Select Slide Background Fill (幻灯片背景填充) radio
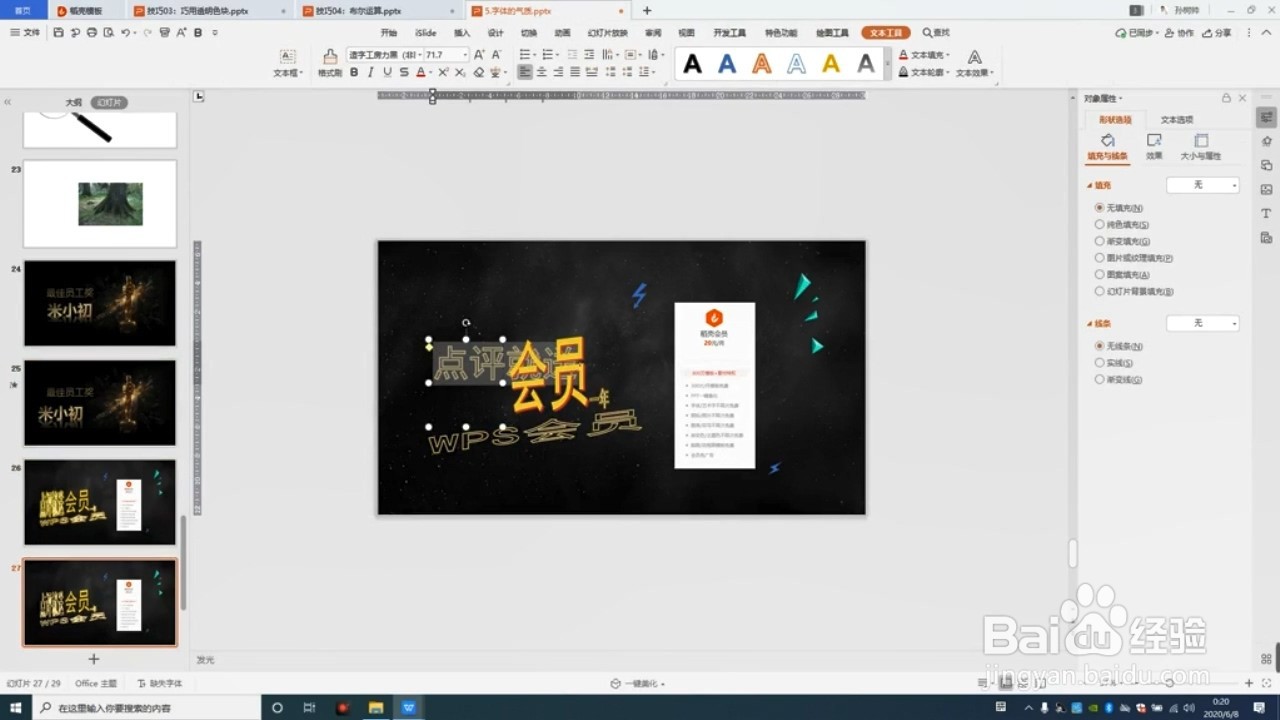Screen dimensions: 1280x720 coord(1100,291)
